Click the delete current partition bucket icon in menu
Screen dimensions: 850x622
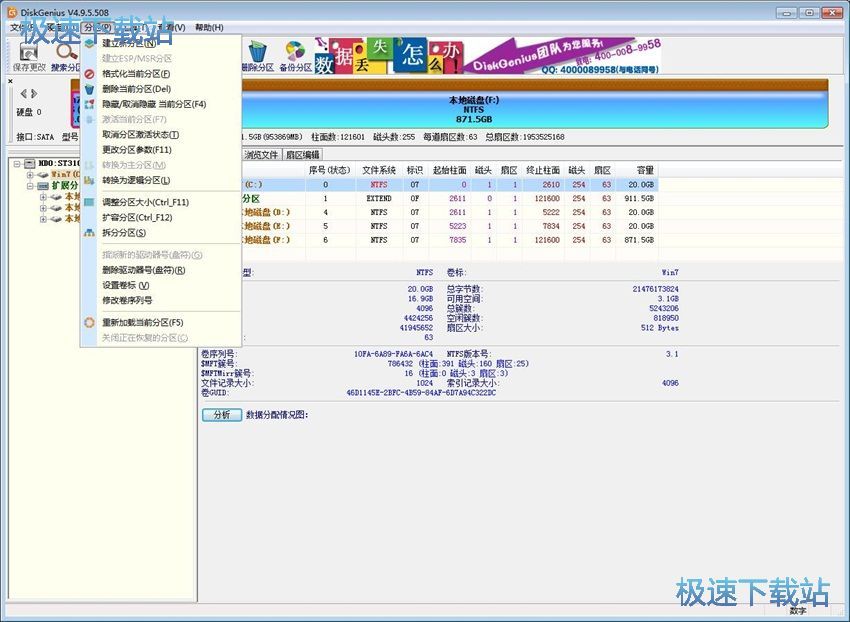tap(89, 89)
